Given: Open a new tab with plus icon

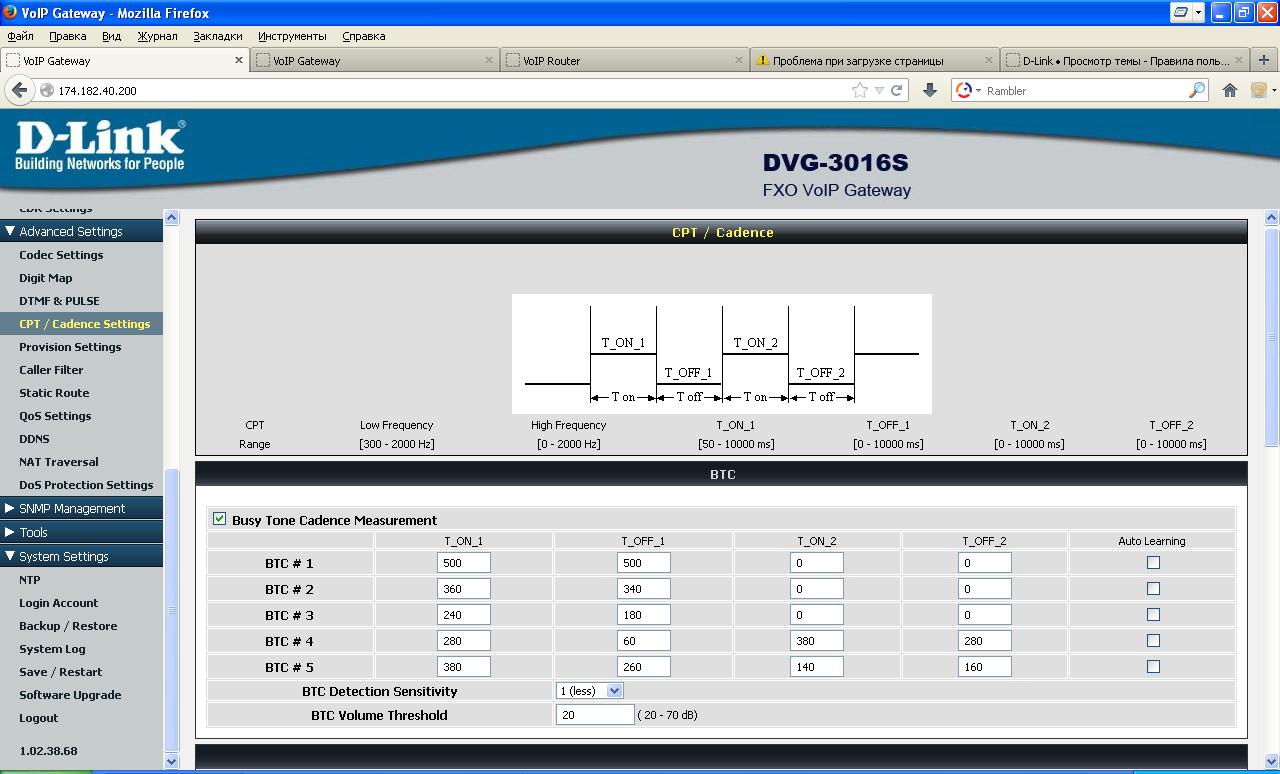Looking at the screenshot, I should (1263, 60).
